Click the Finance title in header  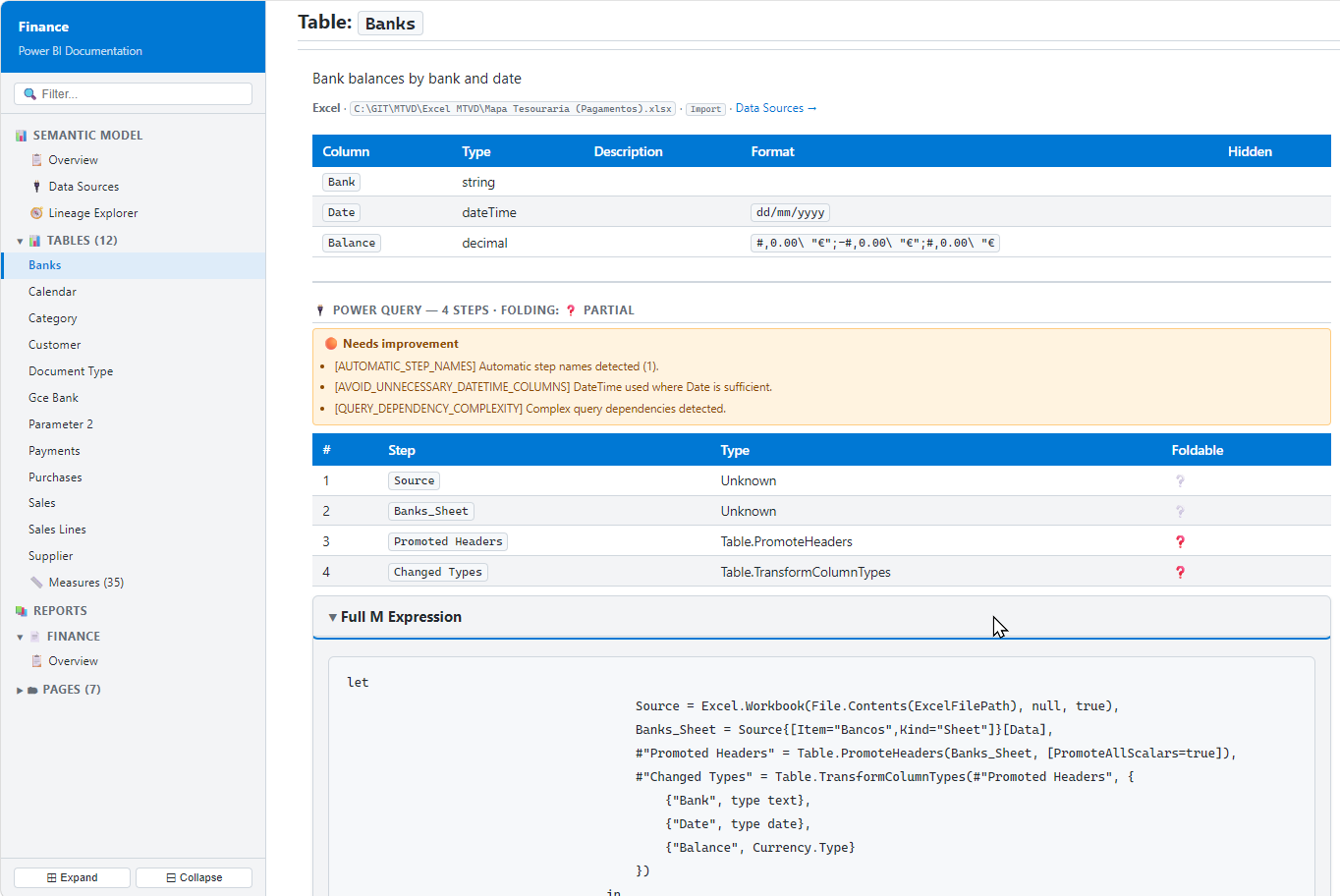click(x=43, y=27)
